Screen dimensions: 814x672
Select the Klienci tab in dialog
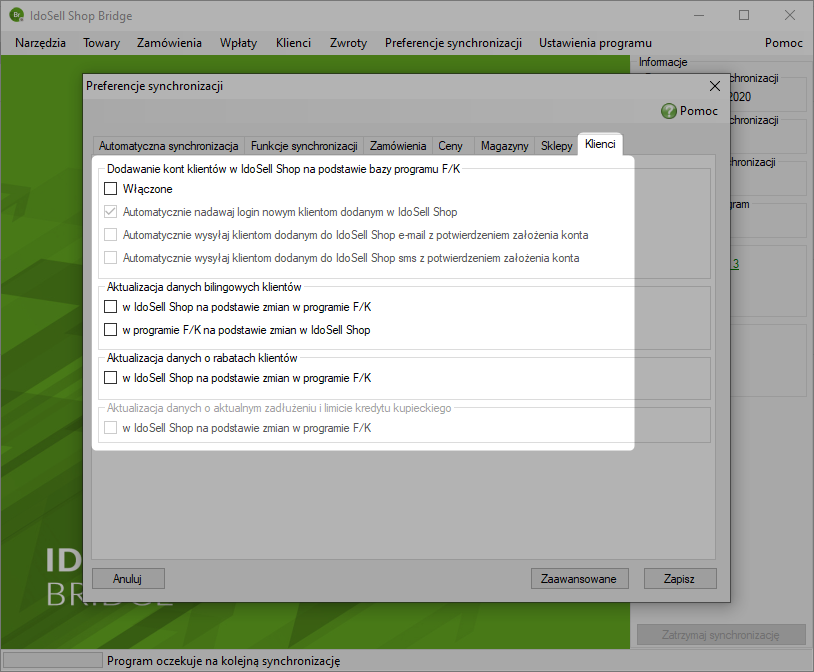[600, 144]
